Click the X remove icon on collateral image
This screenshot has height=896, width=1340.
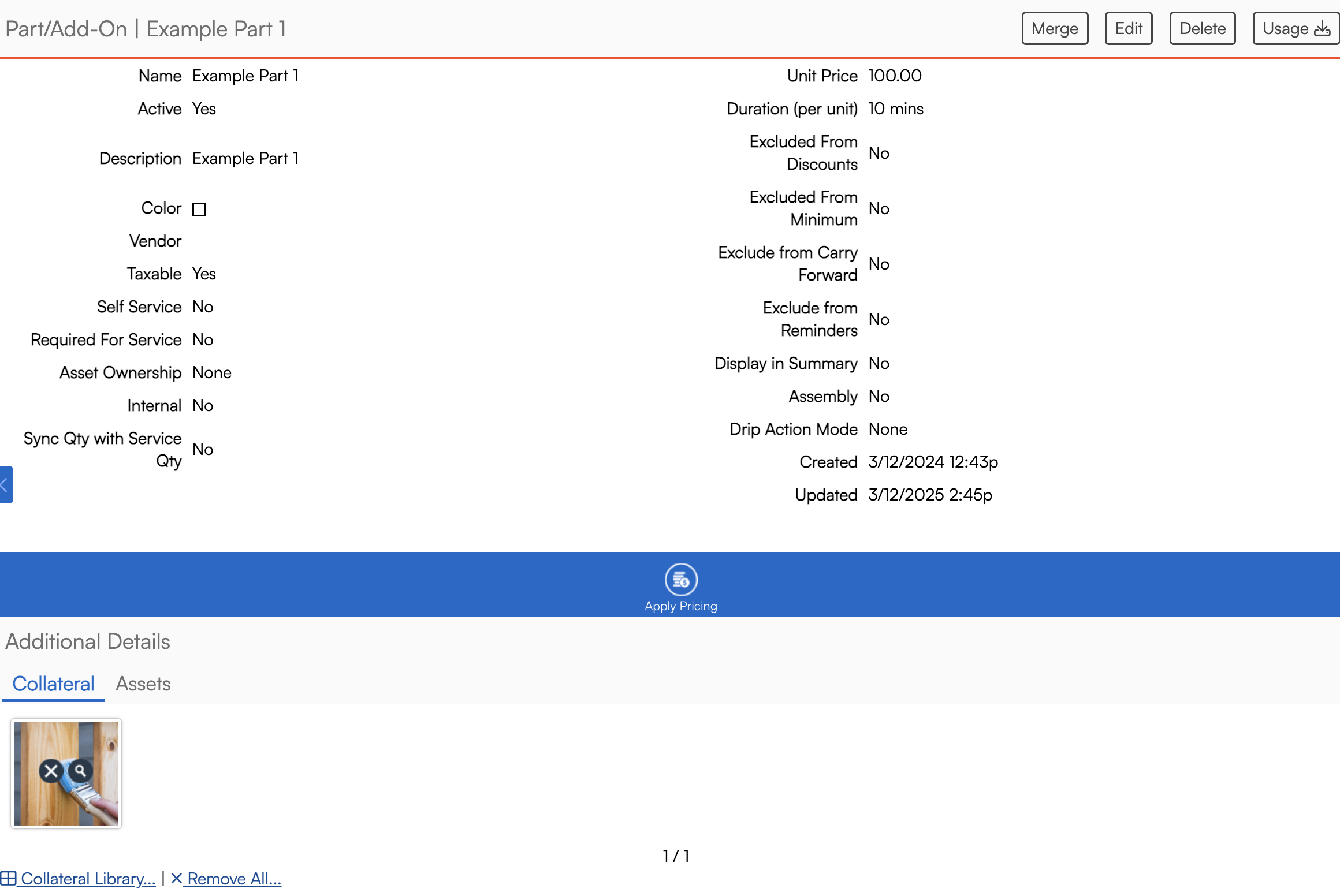point(51,771)
